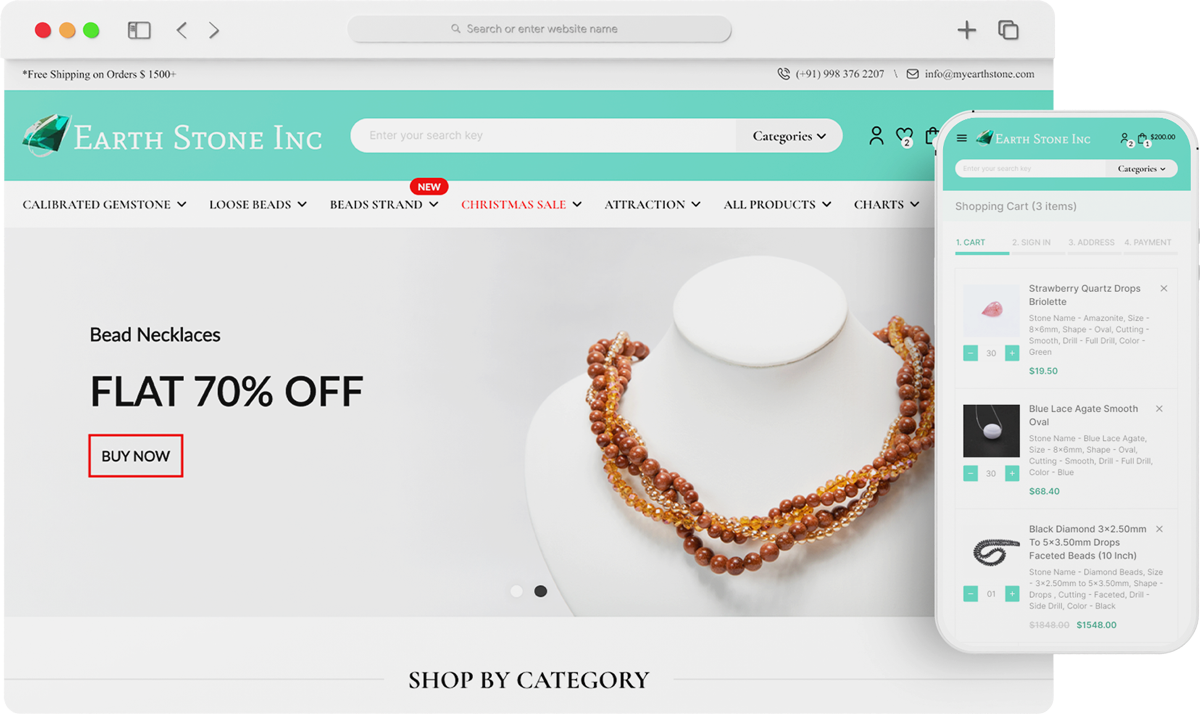This screenshot has width=1200, height=714.
Task: Decrease Strawberry Quartz quantity with minus
Action: pyautogui.click(x=970, y=353)
